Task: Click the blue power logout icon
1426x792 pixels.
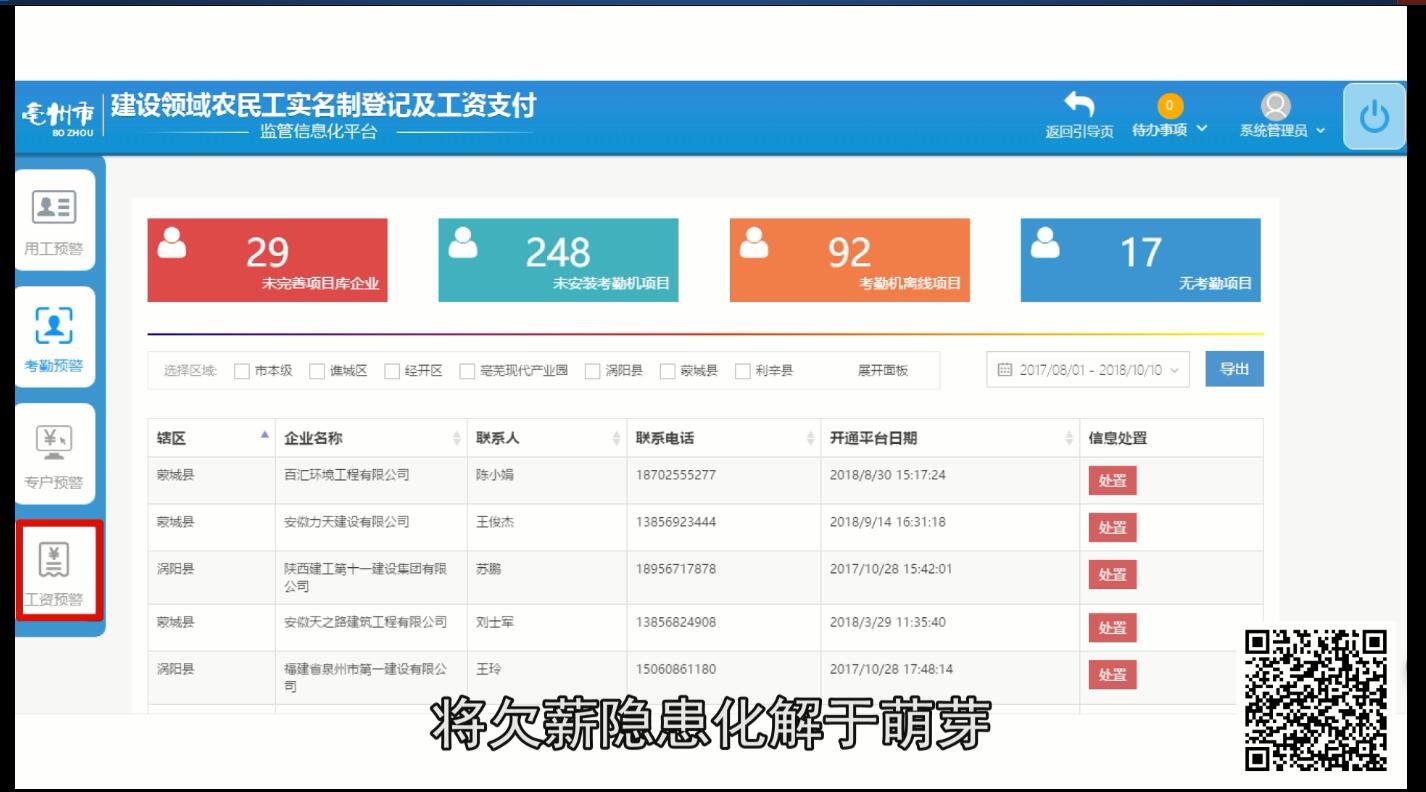Action: coord(1374,117)
